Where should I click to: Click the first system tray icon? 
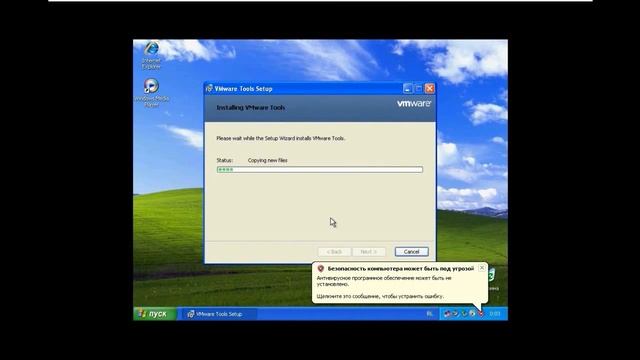coord(447,313)
